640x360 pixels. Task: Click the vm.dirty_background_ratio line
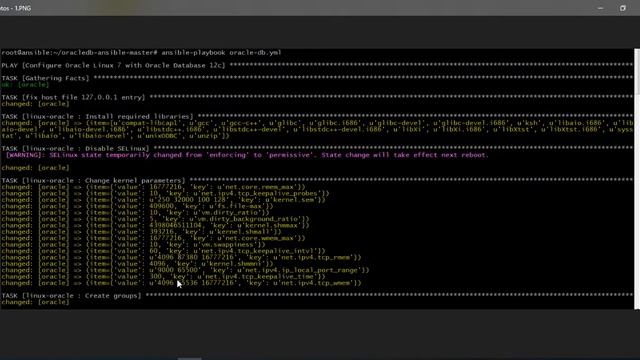click(x=155, y=219)
